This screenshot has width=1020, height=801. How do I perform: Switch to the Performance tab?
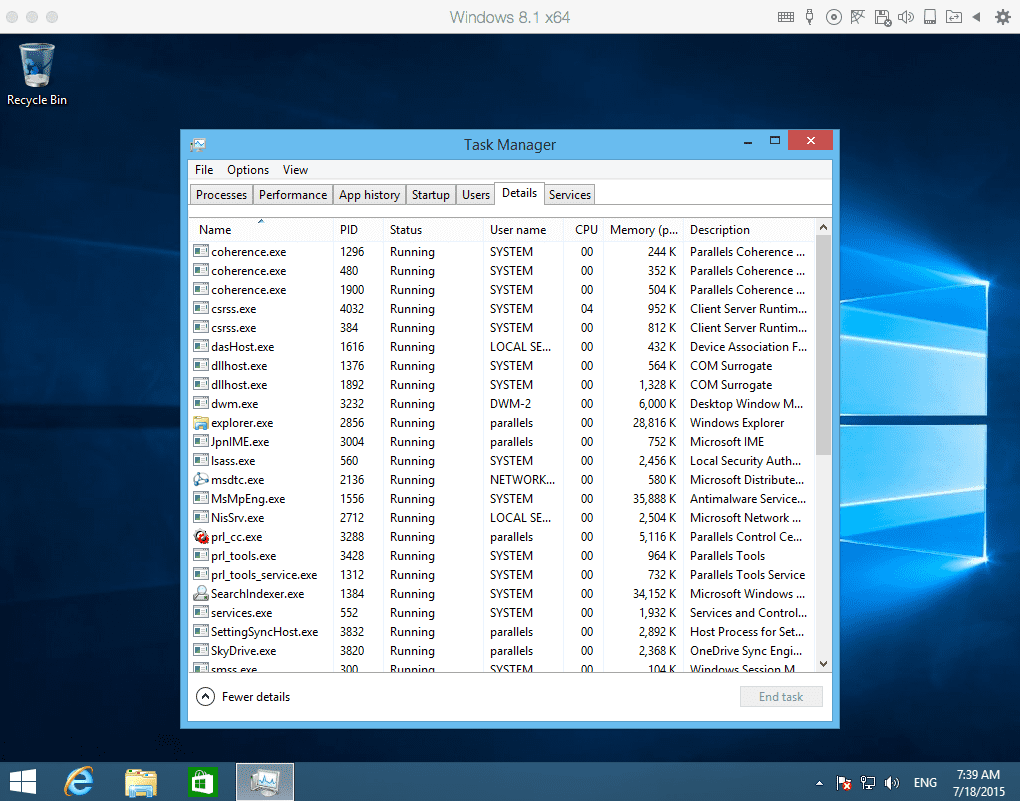[x=293, y=195]
